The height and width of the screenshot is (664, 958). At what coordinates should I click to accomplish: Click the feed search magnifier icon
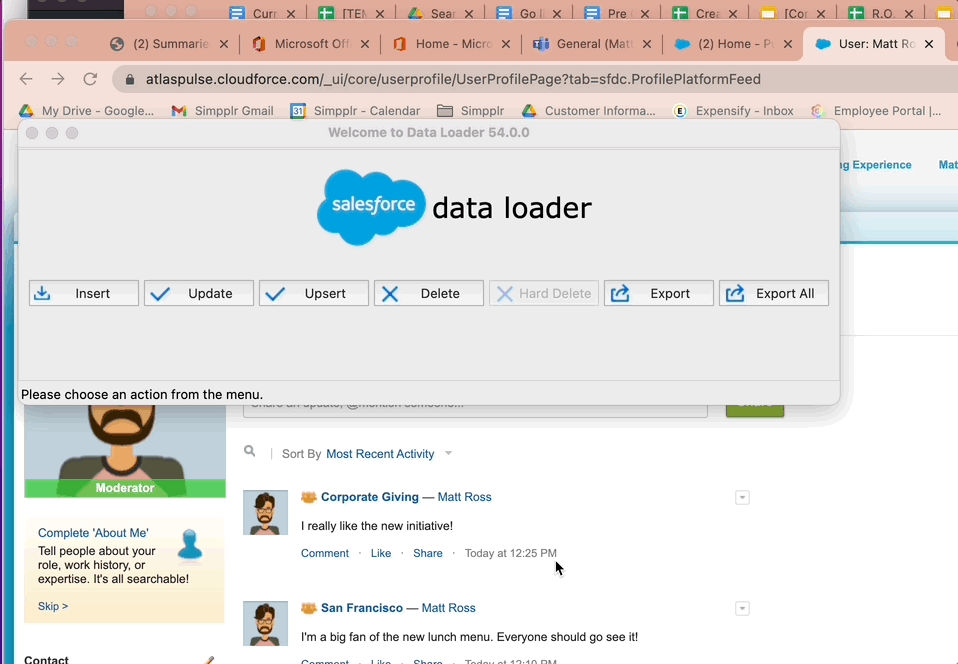coord(249,451)
